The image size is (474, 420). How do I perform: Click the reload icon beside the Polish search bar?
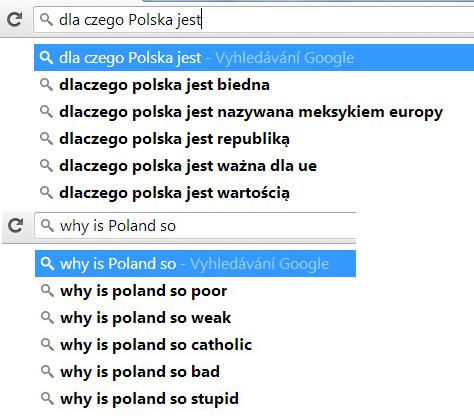[15, 19]
